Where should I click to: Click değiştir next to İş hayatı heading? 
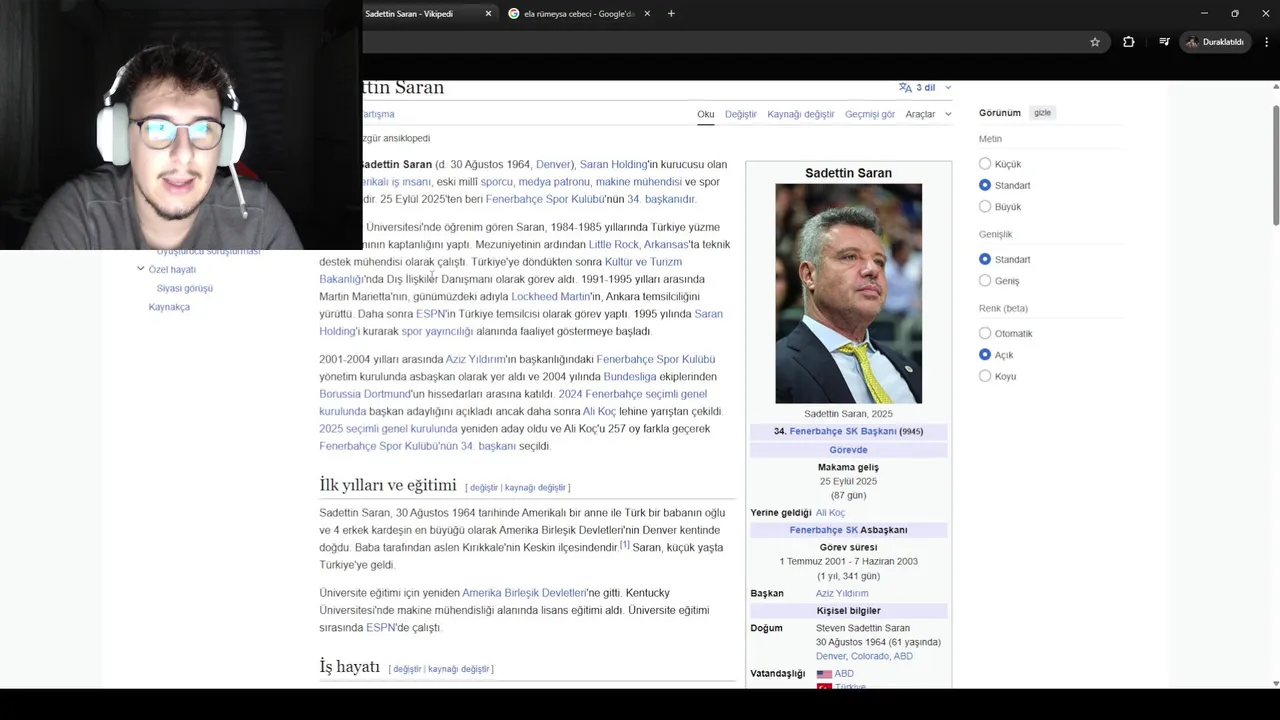point(407,669)
